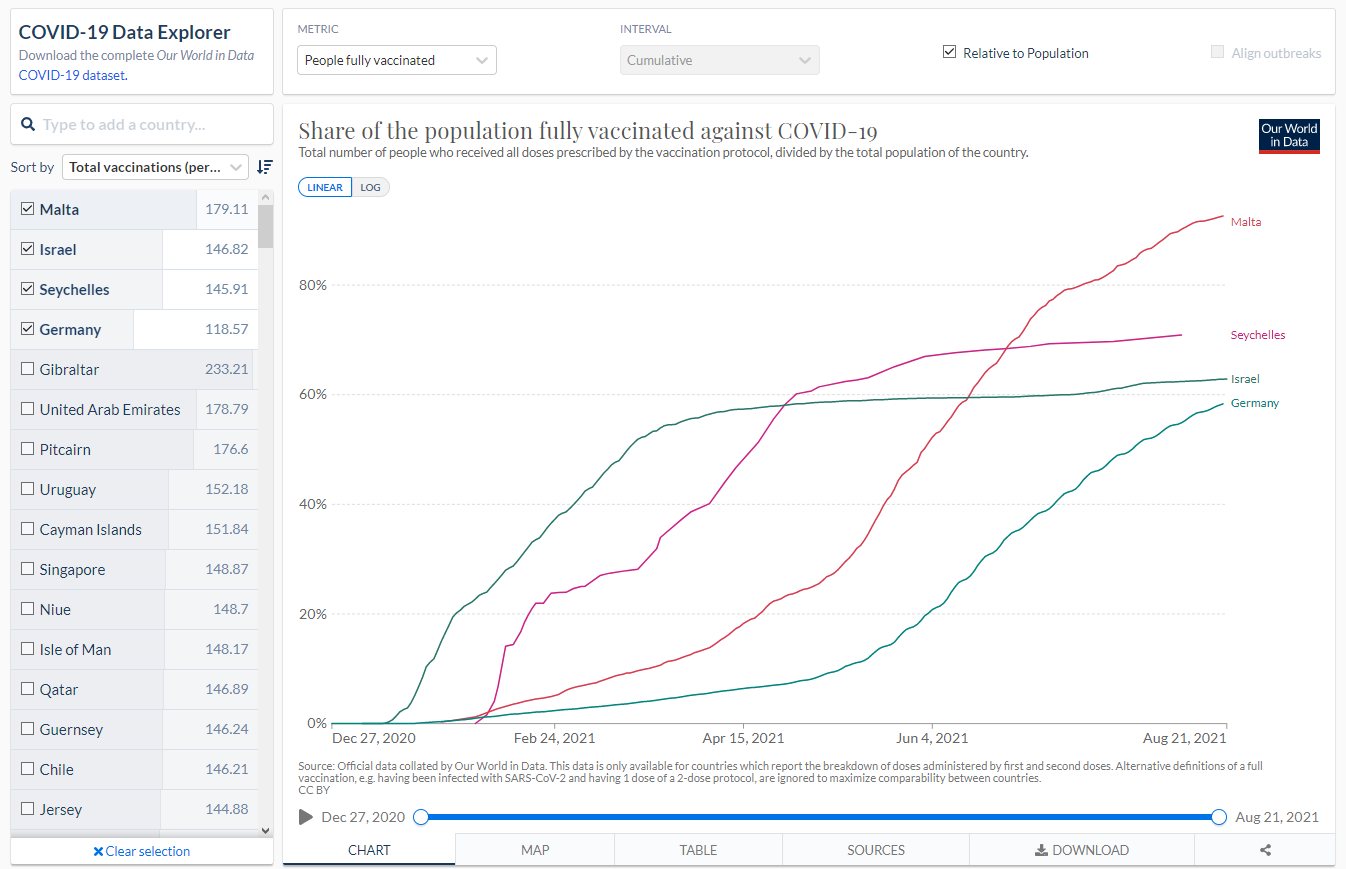Screen dimensions: 1346x869
Task: Click the sort order direction icon
Action: pos(264,167)
